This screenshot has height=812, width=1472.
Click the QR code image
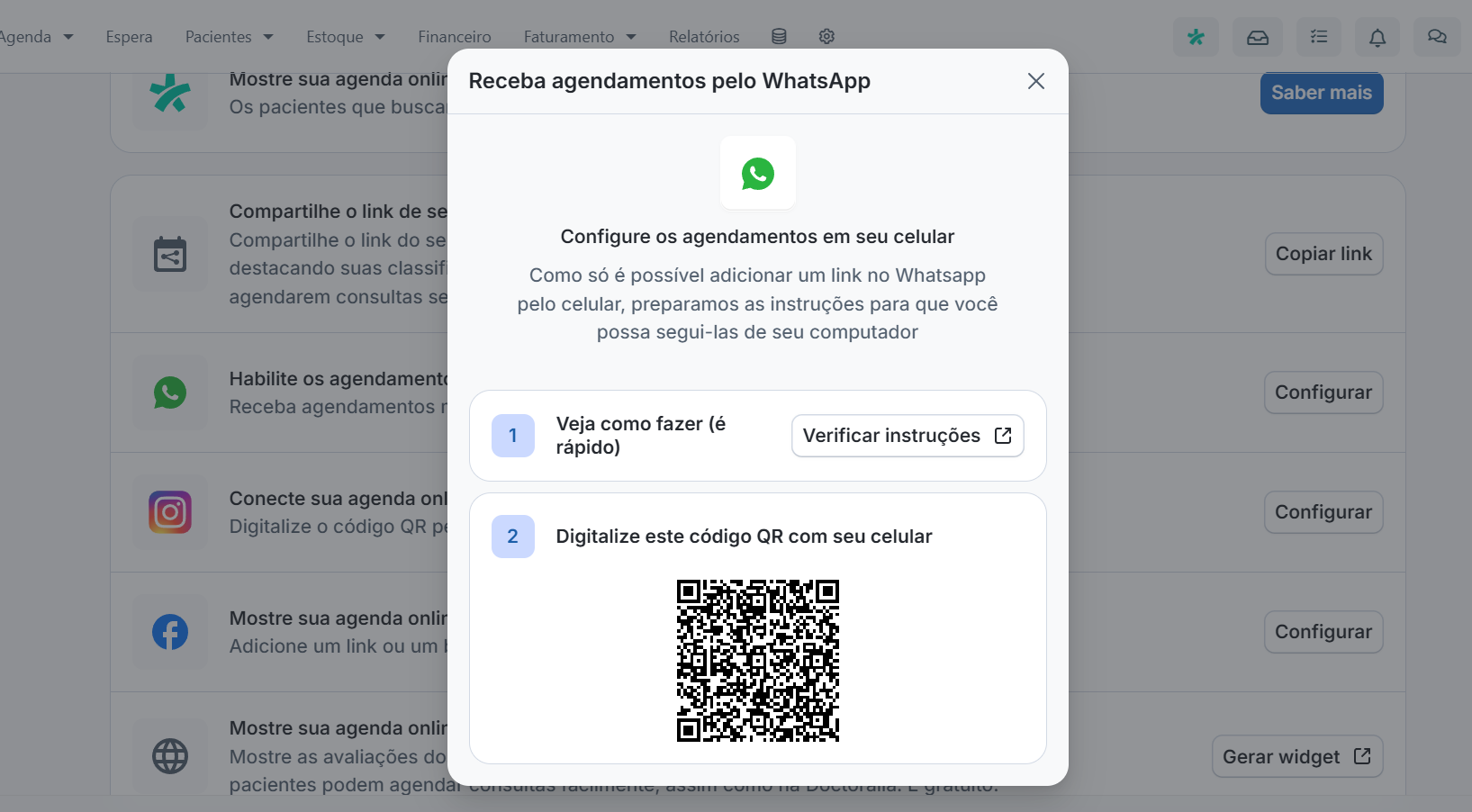tap(758, 661)
